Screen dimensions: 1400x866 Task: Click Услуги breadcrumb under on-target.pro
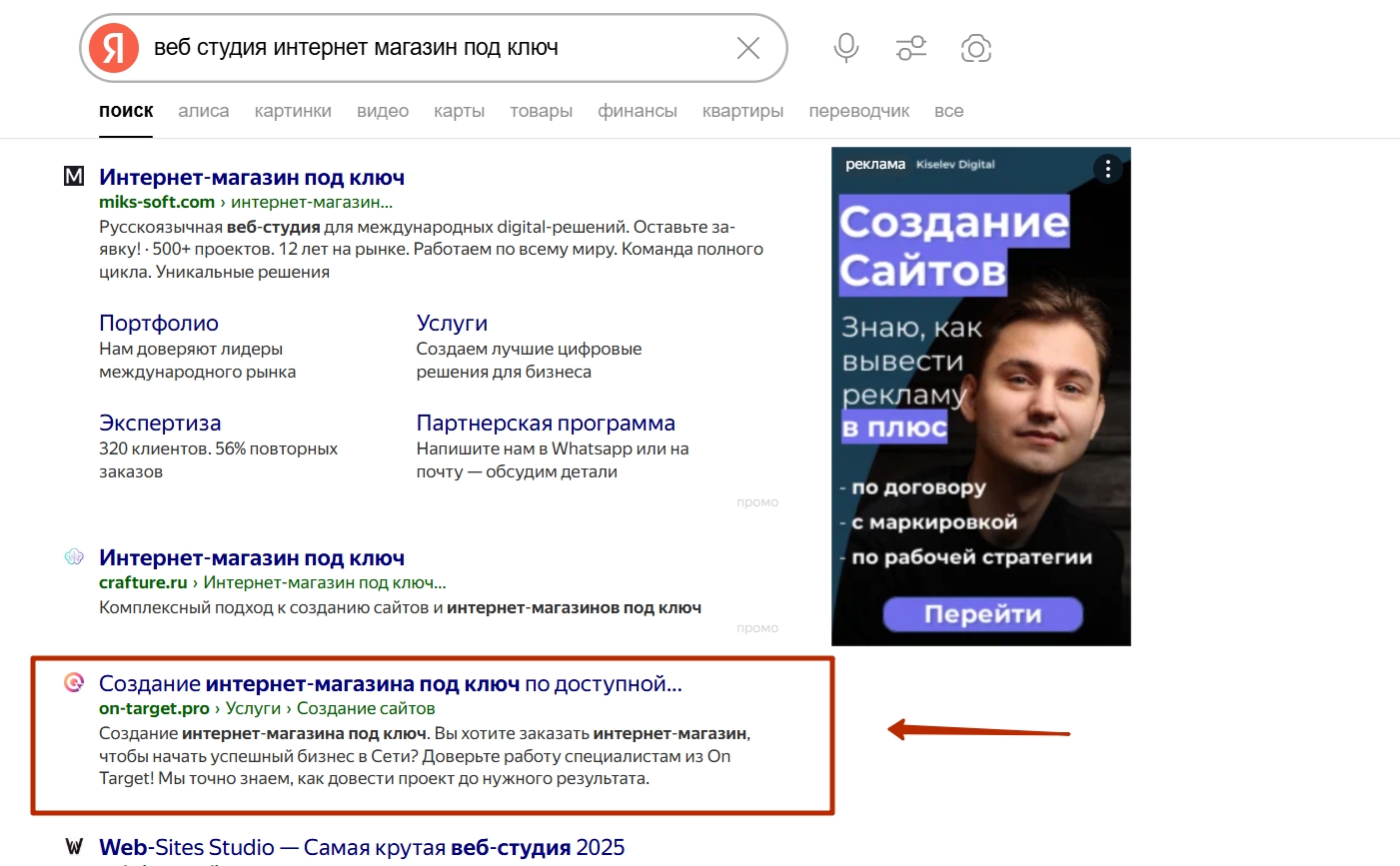253,708
